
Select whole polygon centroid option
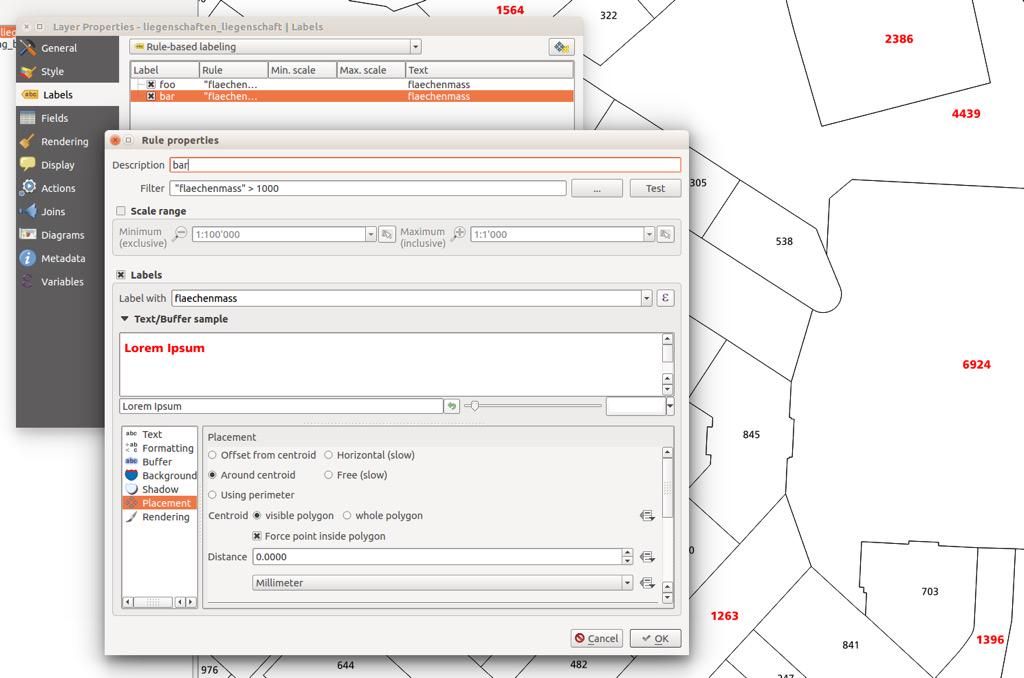[x=347, y=516]
